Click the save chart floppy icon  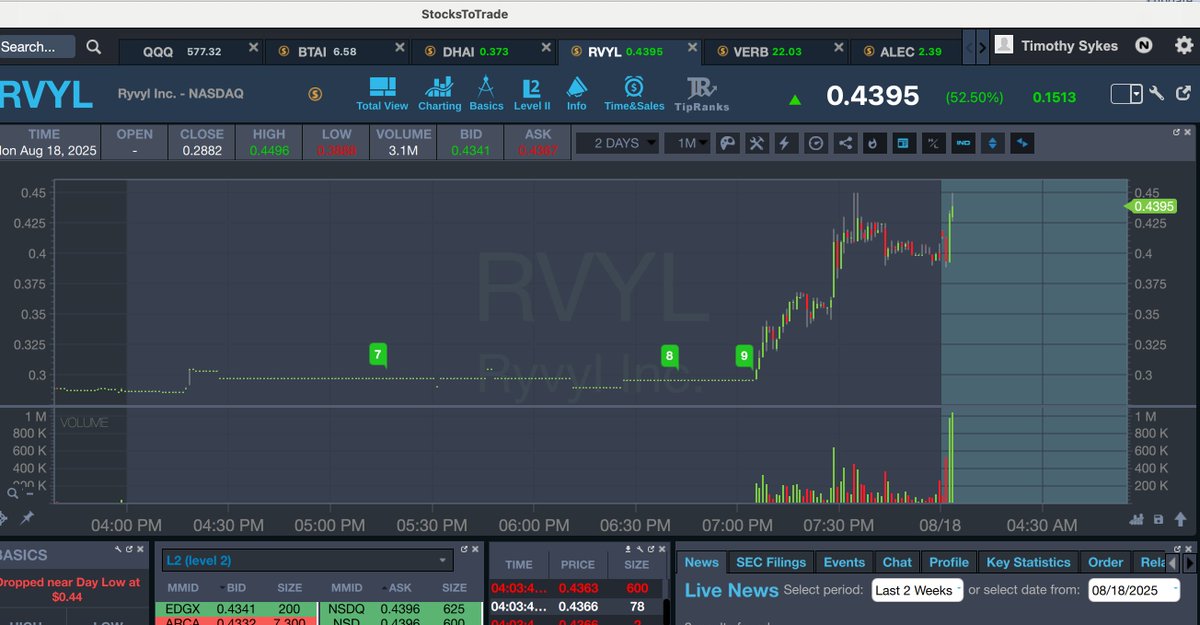point(1158,519)
